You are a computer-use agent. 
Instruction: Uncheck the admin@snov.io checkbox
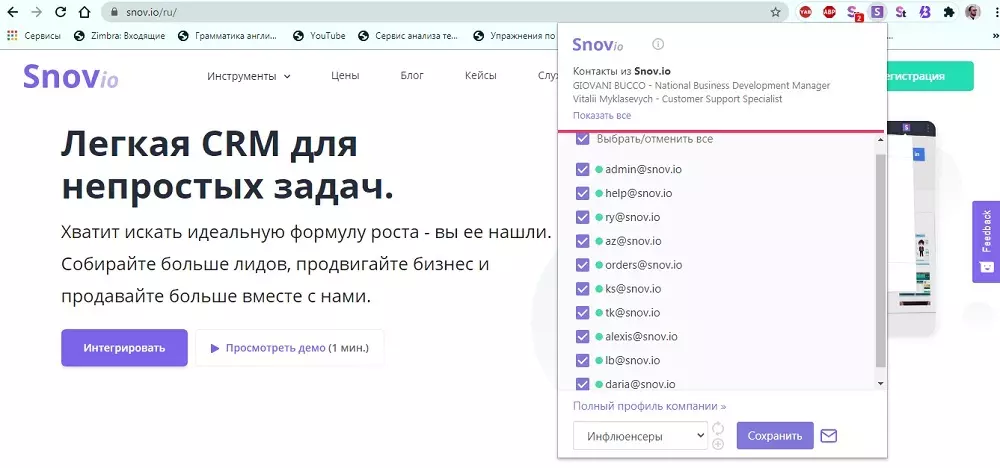tap(582, 170)
